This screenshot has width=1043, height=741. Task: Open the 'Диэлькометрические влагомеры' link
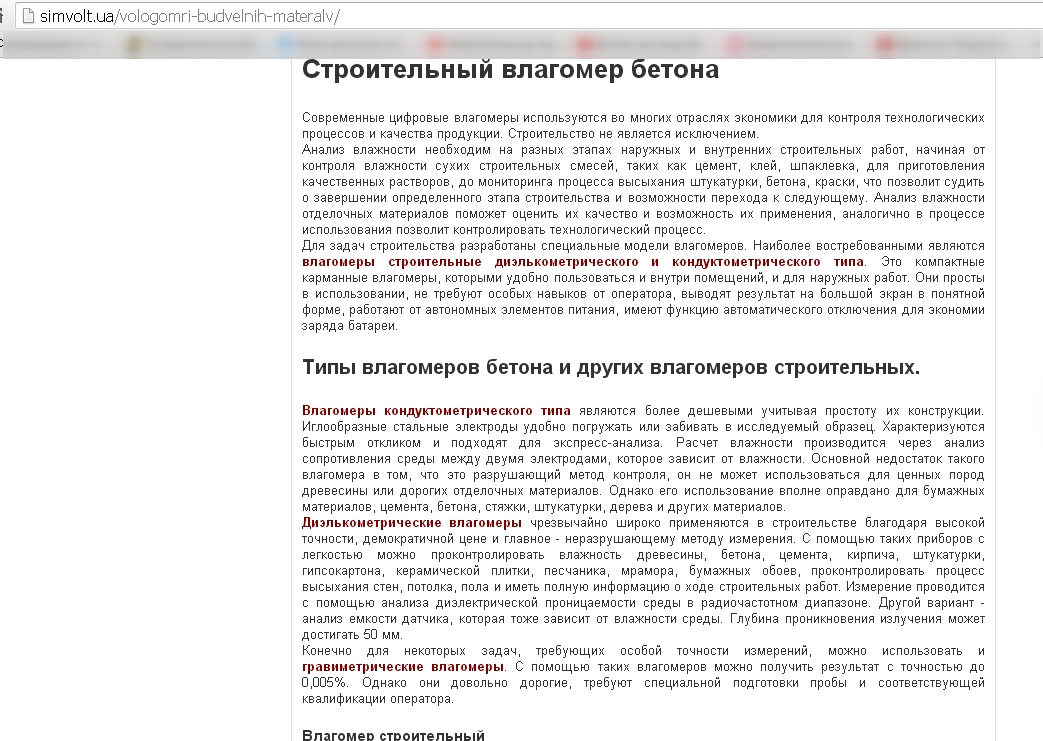pyautogui.click(x=412, y=523)
